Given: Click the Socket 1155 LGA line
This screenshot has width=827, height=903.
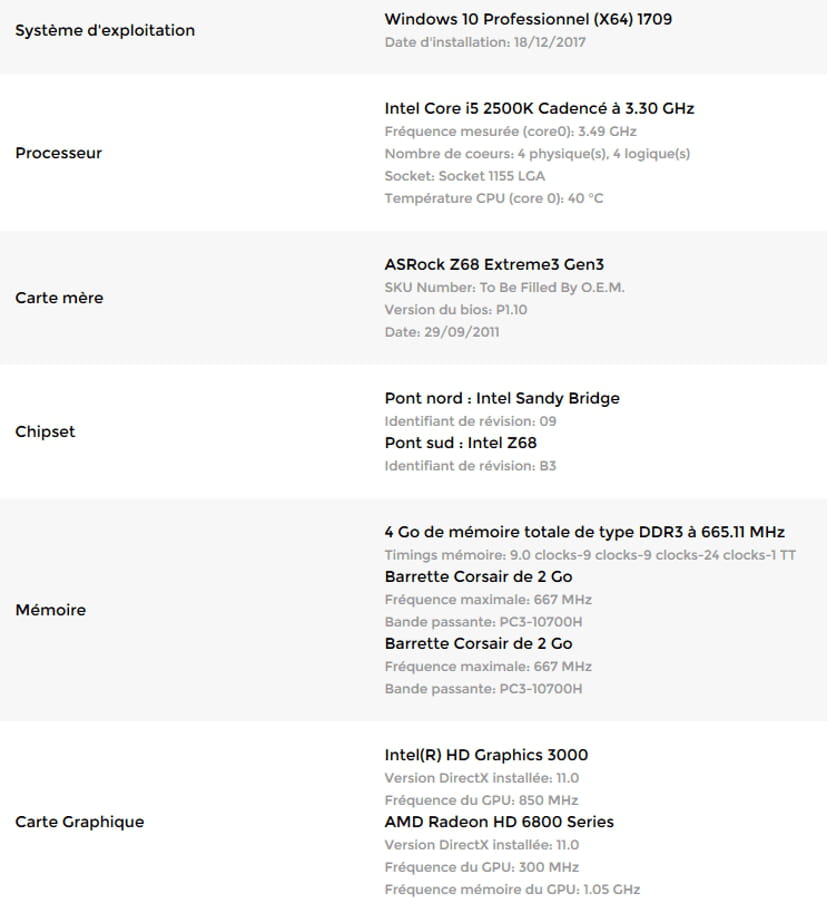Looking at the screenshot, I should (464, 176).
